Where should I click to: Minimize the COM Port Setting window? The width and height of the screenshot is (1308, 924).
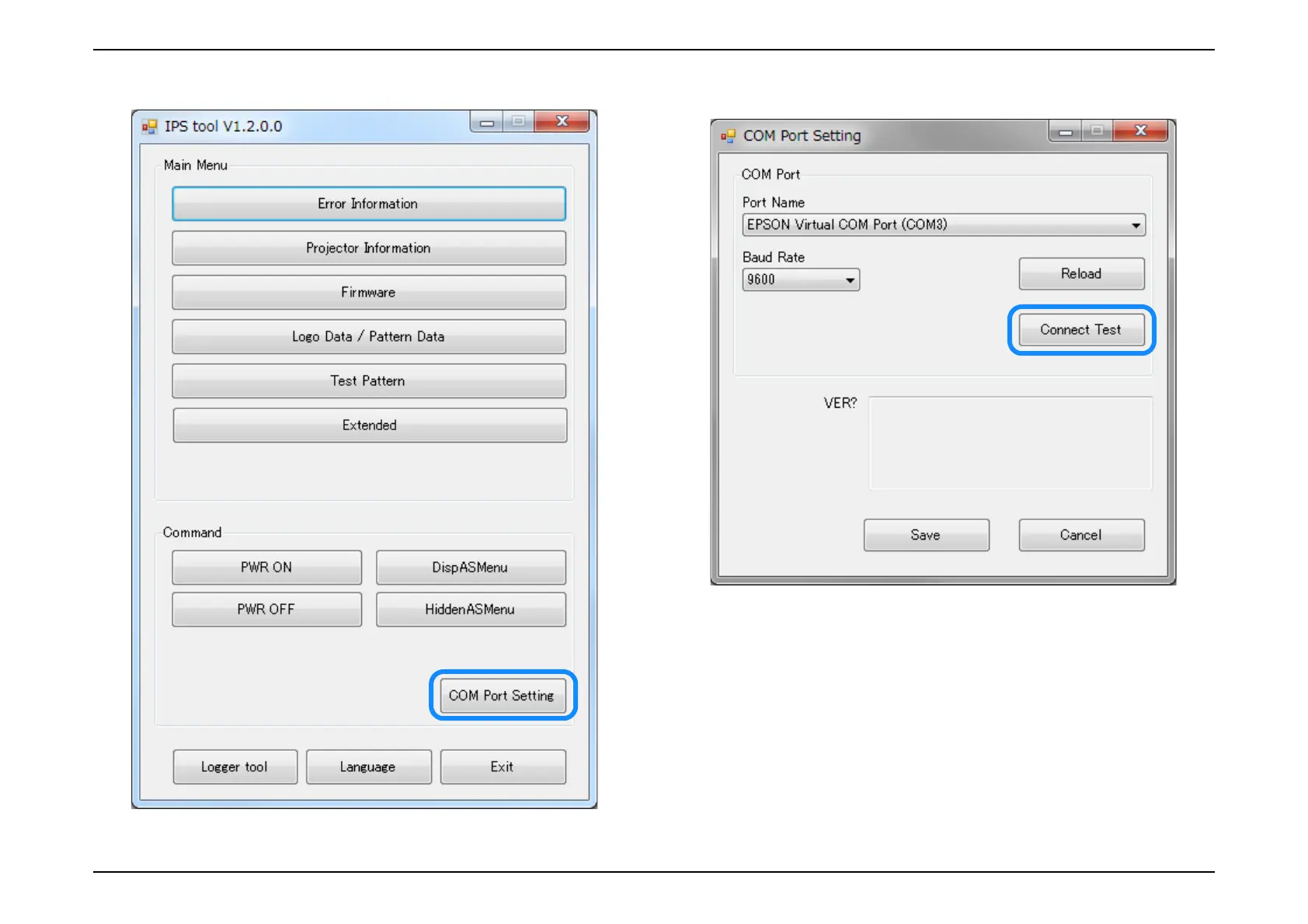click(x=1066, y=131)
